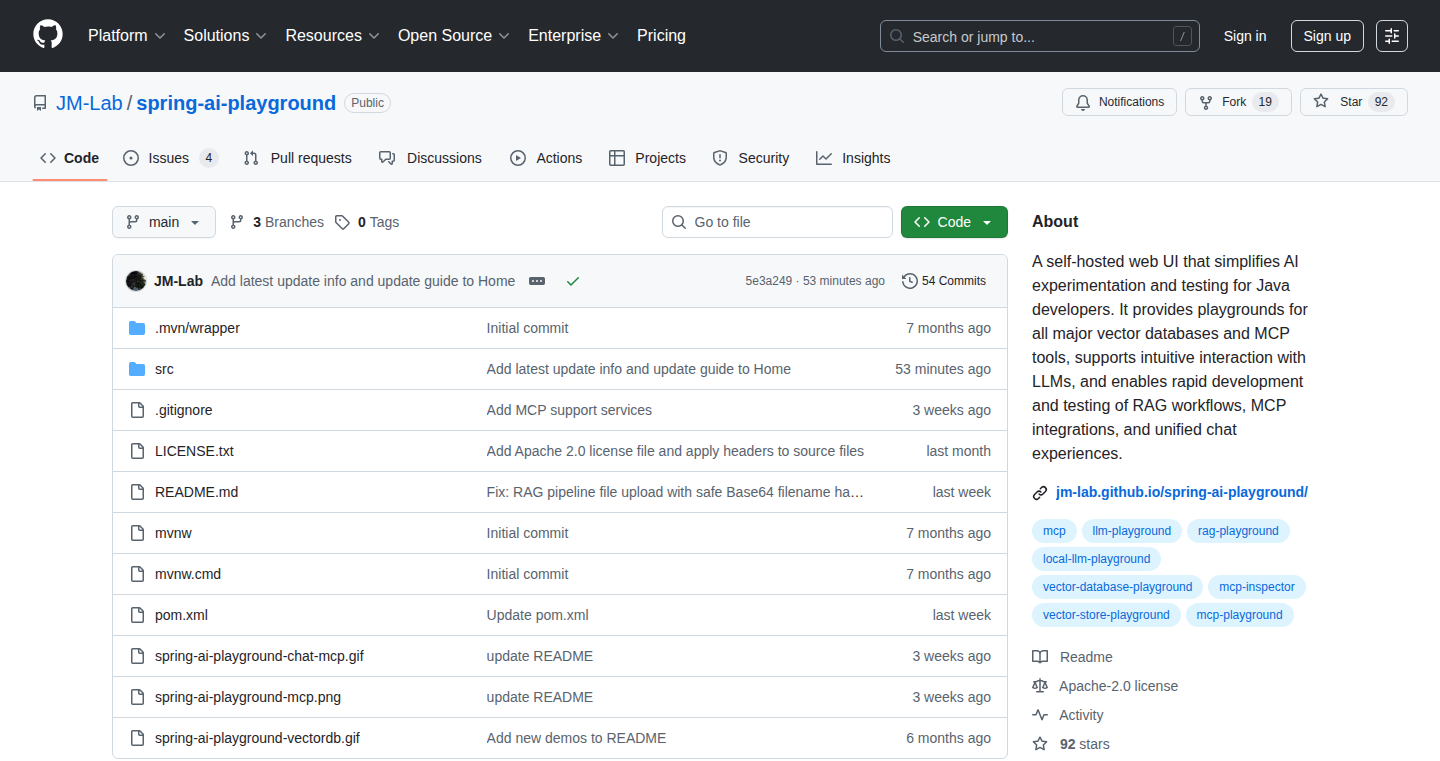The height and width of the screenshot is (761, 1440).
Task: Open the mcp-inspector topic tag
Action: 1257,587
